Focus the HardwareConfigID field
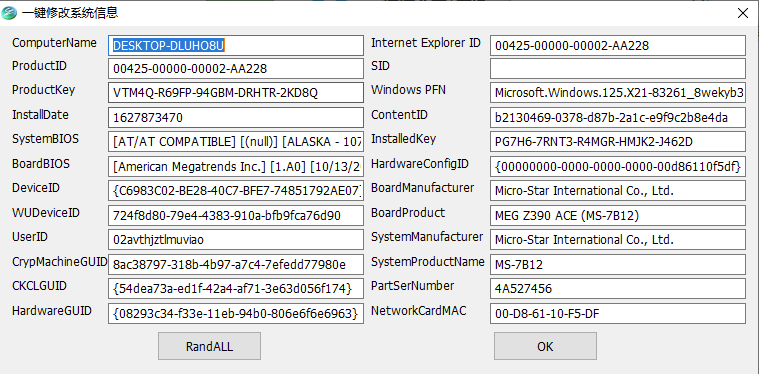This screenshot has height=374, width=759. (x=618, y=166)
